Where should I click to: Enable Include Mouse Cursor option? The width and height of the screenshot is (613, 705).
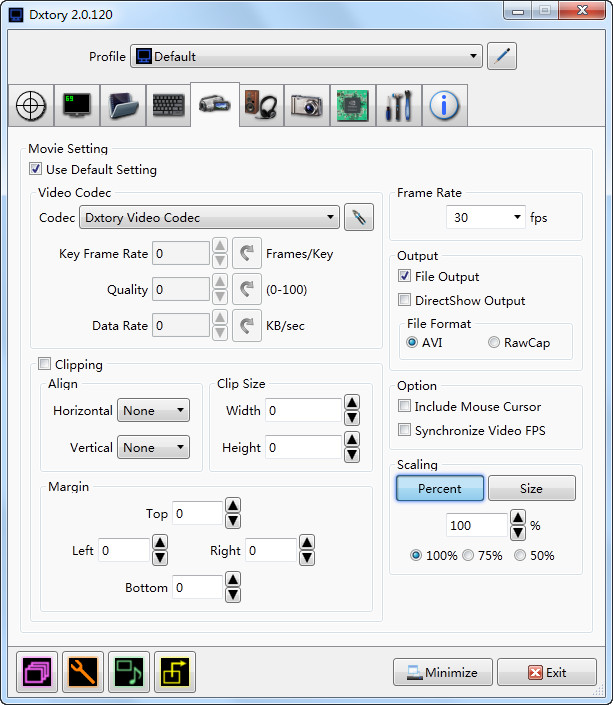click(404, 407)
